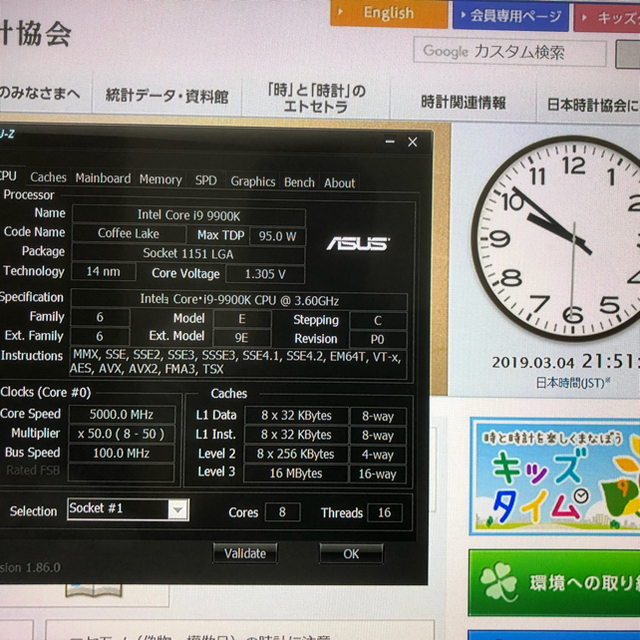Switch to the Caches tab

pos(48,178)
